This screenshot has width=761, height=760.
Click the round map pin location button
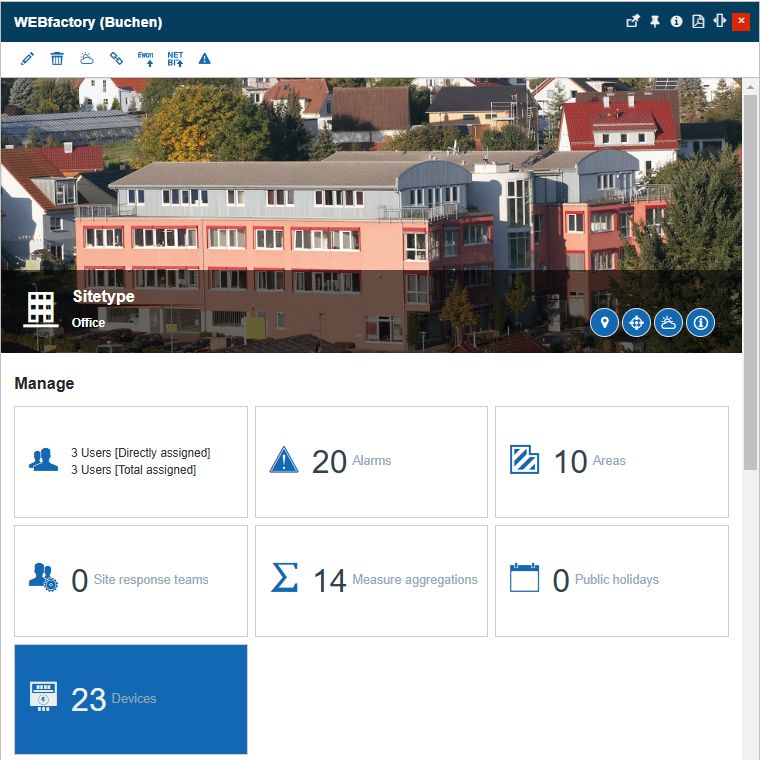tap(604, 323)
